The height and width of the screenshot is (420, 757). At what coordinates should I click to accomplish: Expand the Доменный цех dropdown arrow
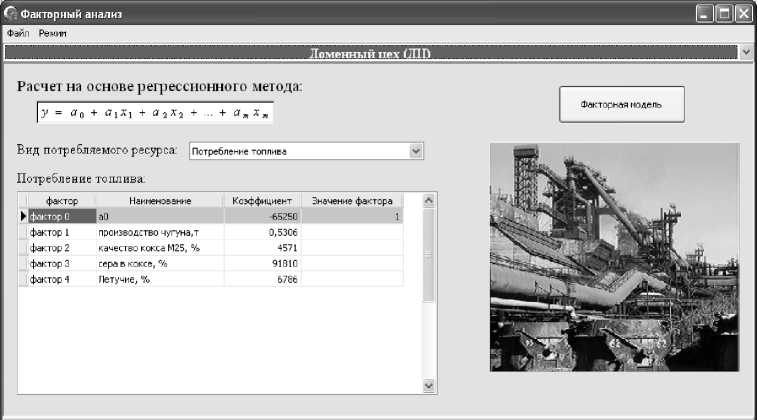click(x=745, y=51)
